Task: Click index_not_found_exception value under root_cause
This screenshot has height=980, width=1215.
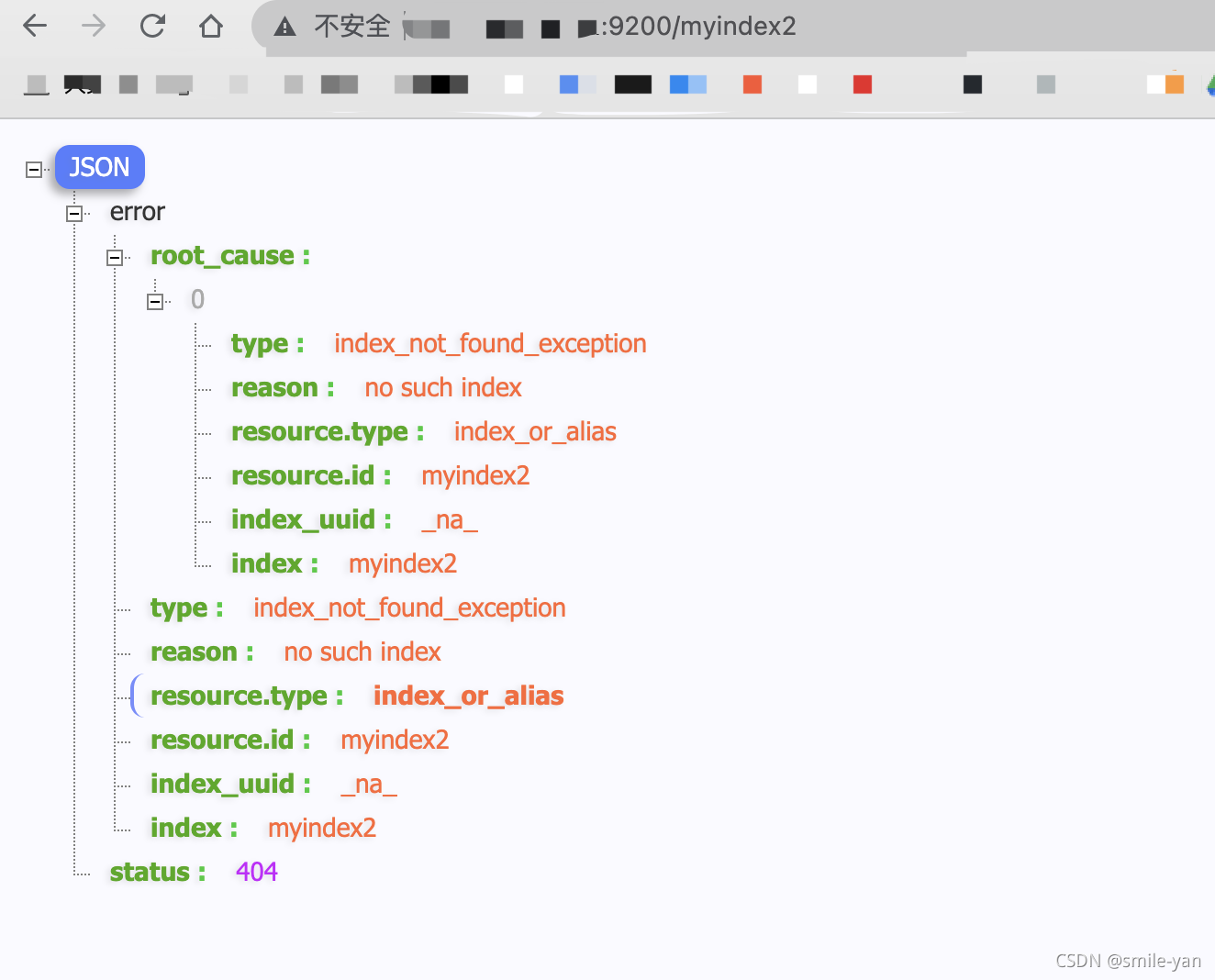Action: tap(490, 344)
